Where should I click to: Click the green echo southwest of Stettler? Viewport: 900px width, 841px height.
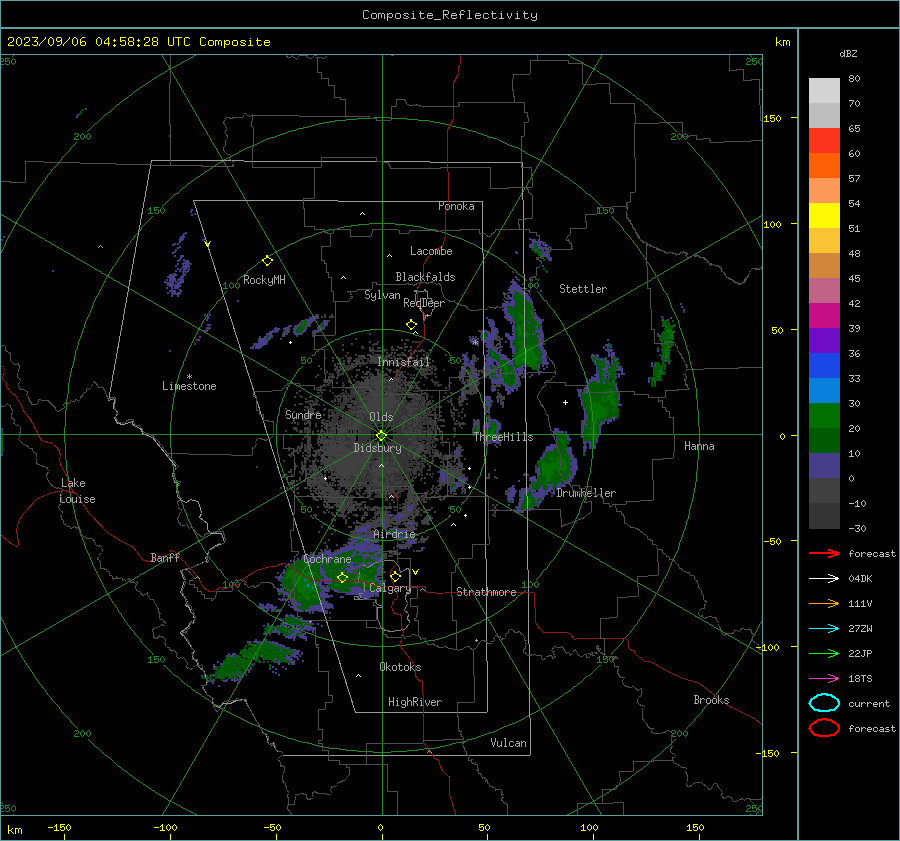527,333
